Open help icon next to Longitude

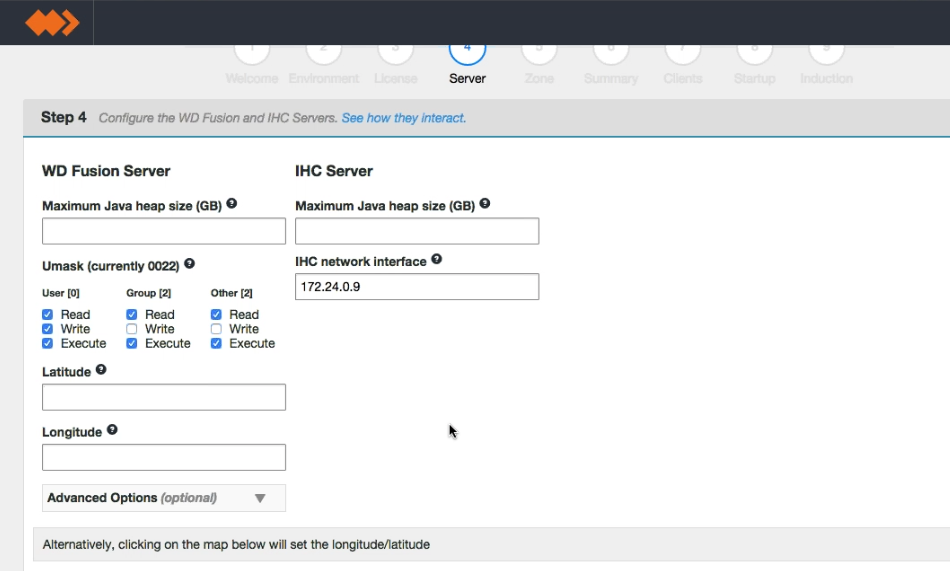click(112, 429)
